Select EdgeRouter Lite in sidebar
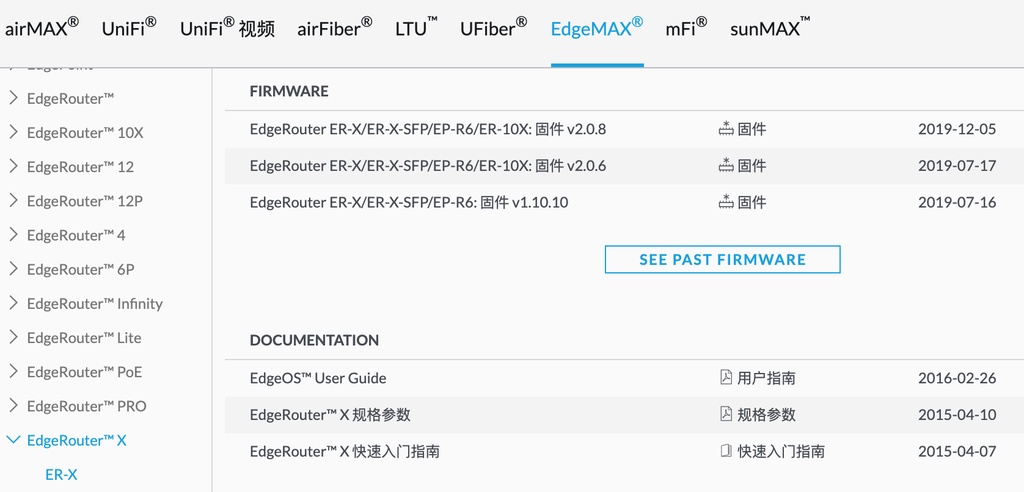 point(84,338)
